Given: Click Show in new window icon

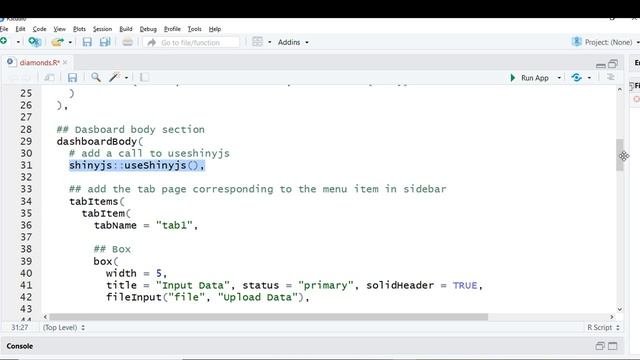Looking at the screenshot, I should tap(49, 77).
